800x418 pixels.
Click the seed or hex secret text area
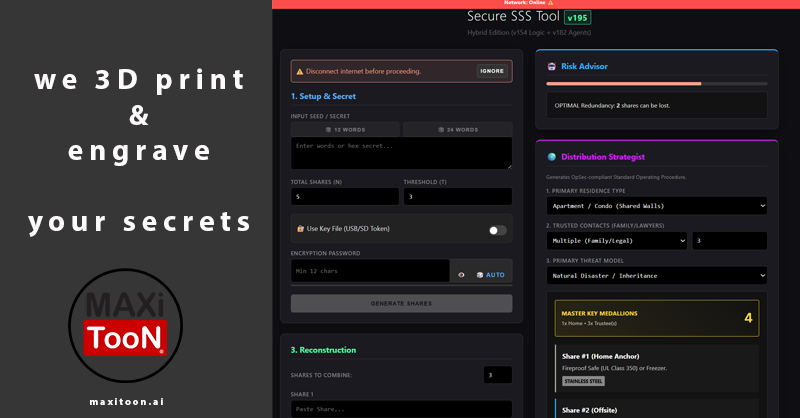401,153
